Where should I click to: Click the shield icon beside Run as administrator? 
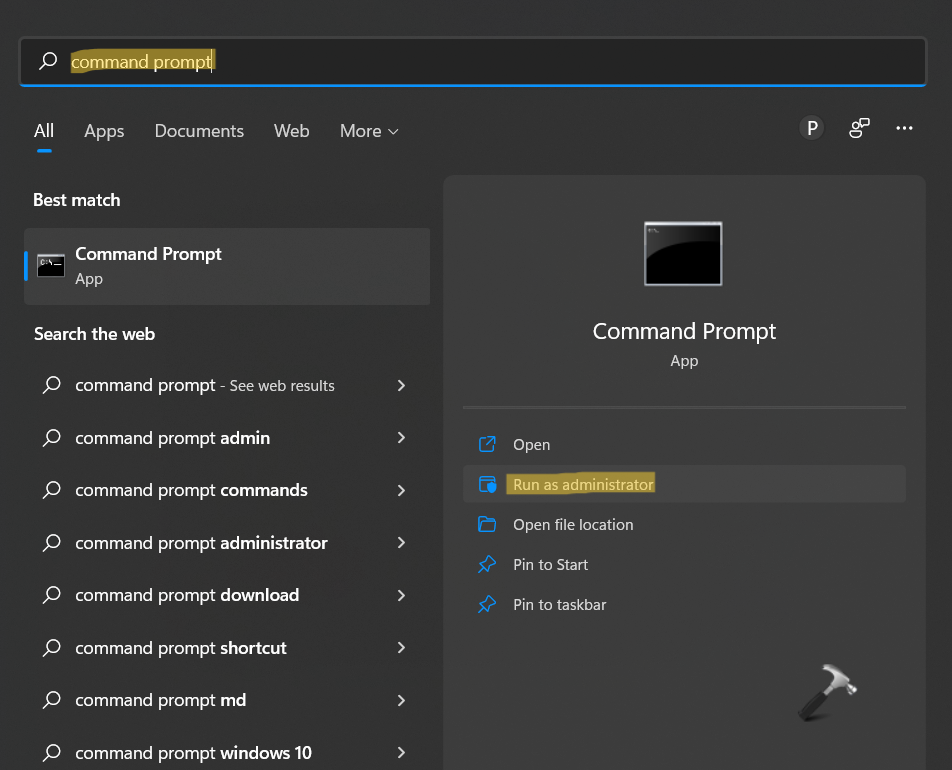pyautogui.click(x=487, y=485)
